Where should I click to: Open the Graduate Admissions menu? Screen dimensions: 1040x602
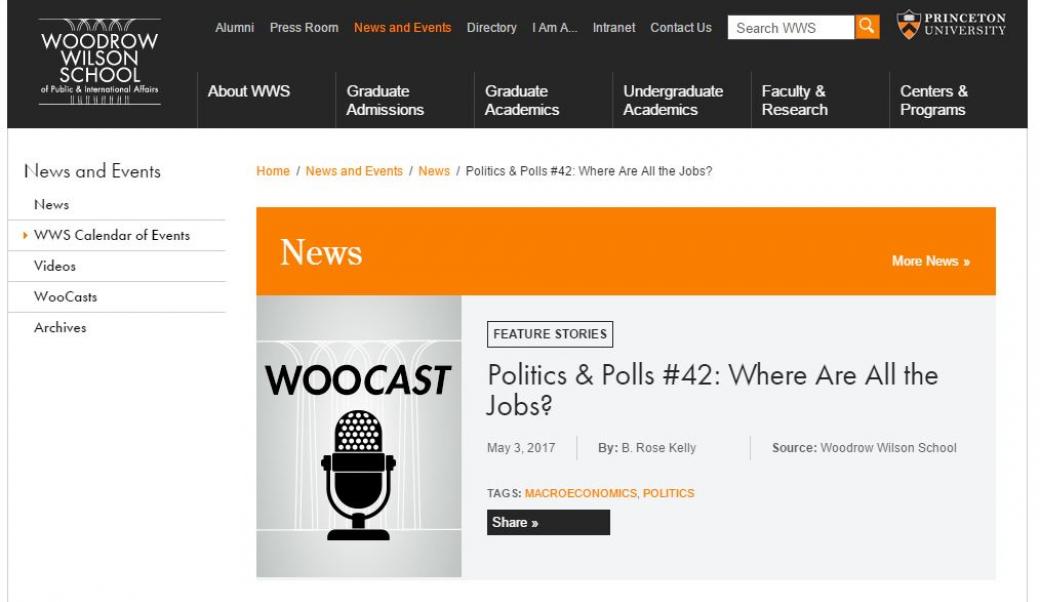pos(385,100)
